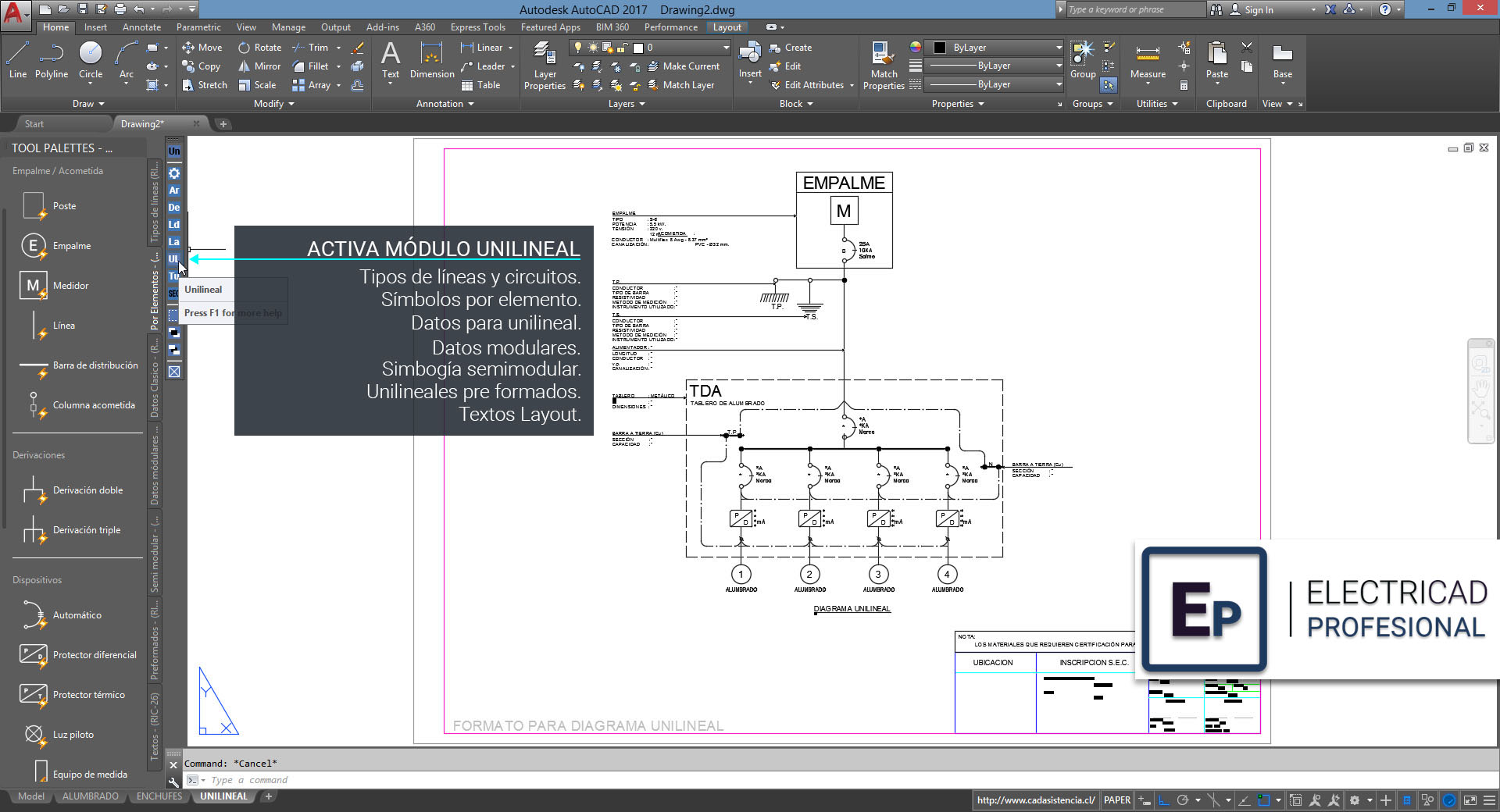Insert annotation Text
The width and height of the screenshot is (1500, 812).
point(391,60)
